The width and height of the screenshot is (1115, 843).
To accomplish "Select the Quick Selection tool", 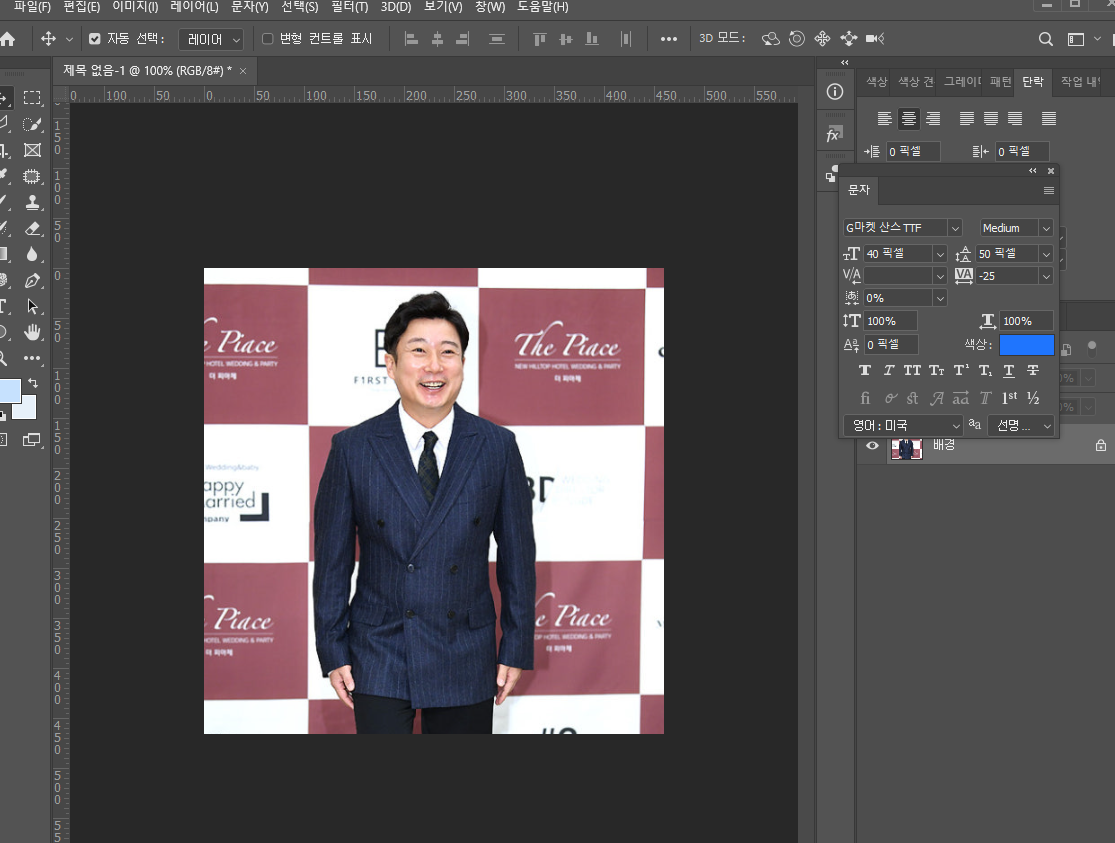I will [x=32, y=124].
